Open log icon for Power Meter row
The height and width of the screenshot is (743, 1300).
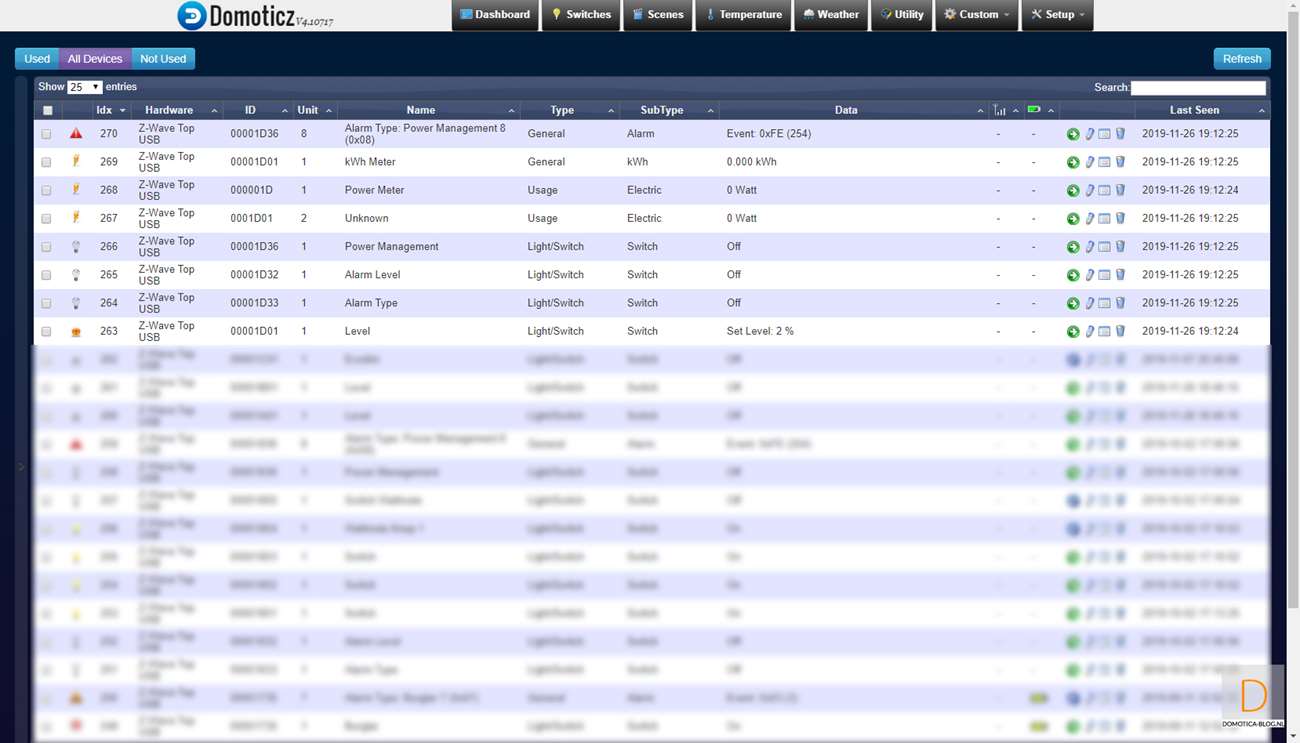pos(1104,190)
